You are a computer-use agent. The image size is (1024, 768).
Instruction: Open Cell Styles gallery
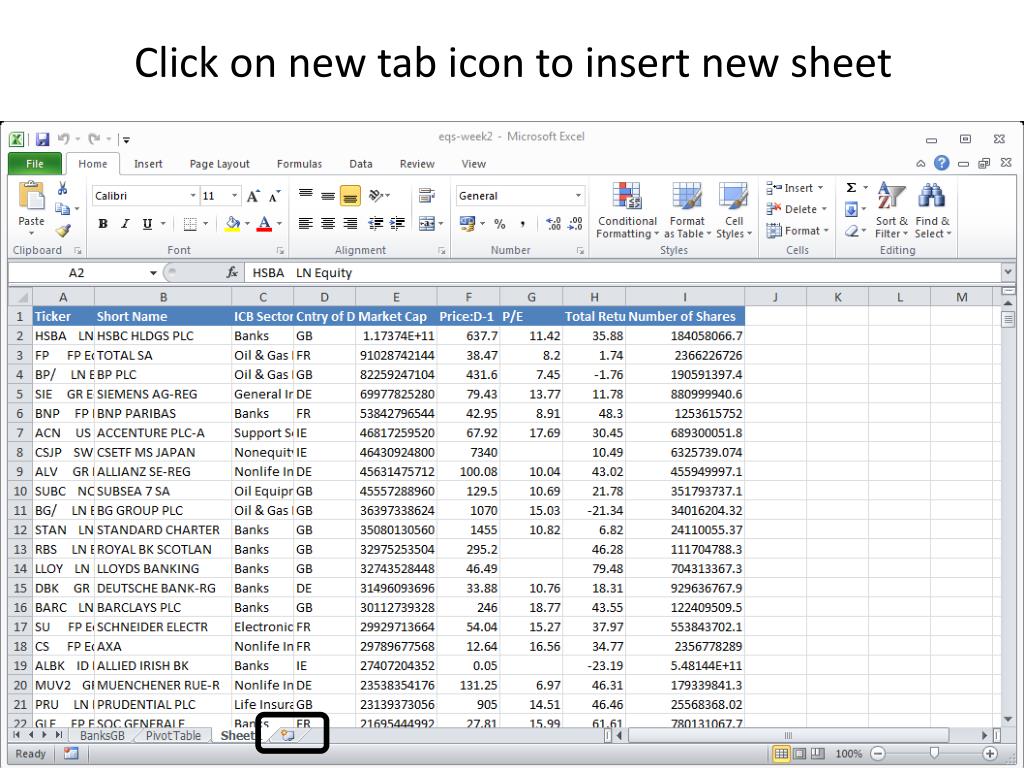point(733,210)
